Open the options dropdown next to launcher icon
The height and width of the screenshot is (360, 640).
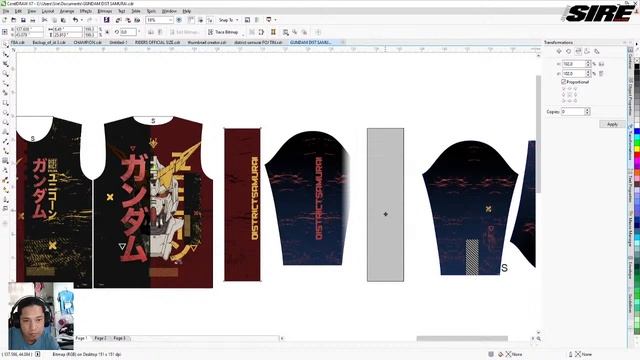point(276,20)
